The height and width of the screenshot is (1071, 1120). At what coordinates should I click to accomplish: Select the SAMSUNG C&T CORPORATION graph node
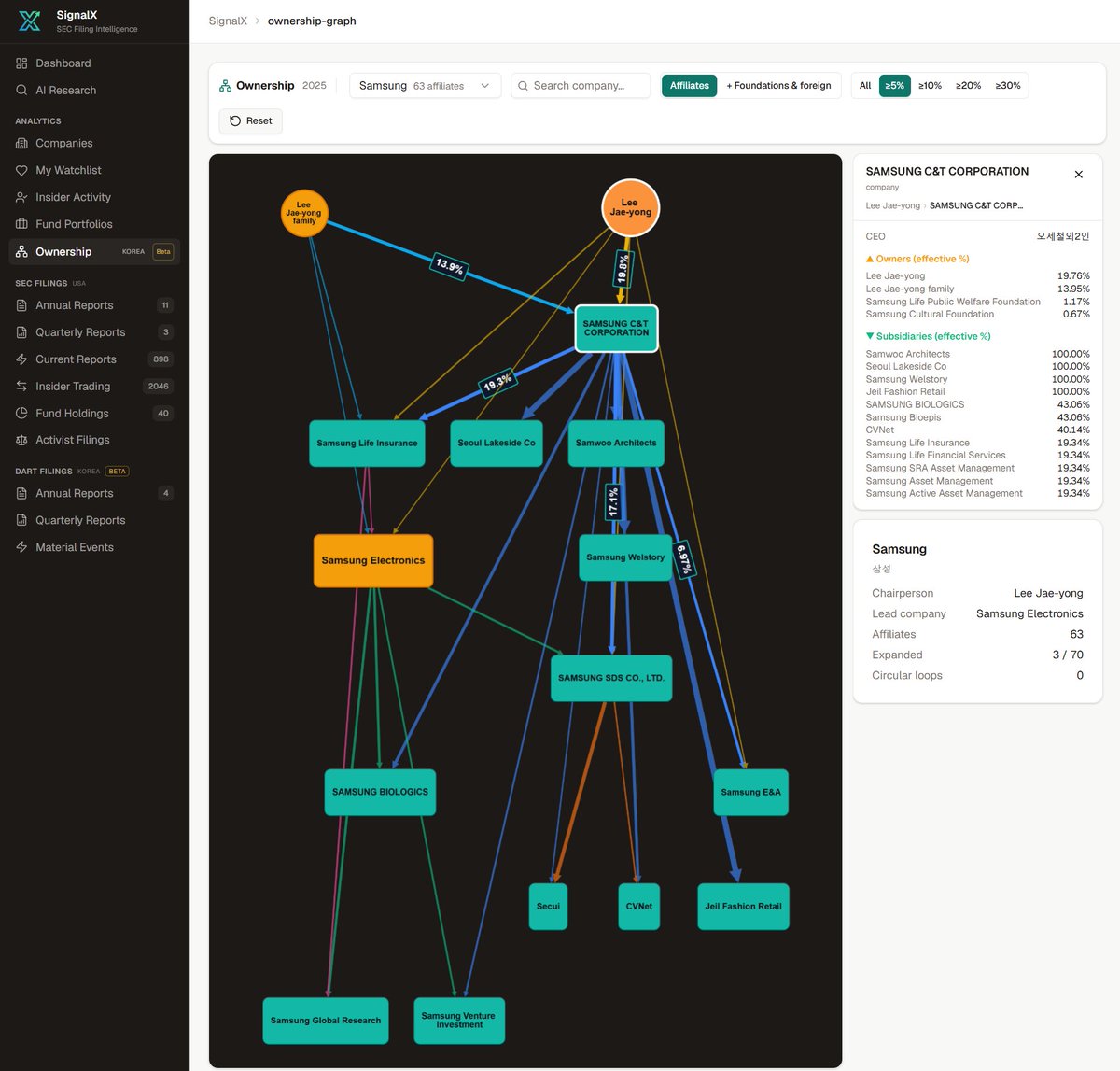[x=616, y=329]
